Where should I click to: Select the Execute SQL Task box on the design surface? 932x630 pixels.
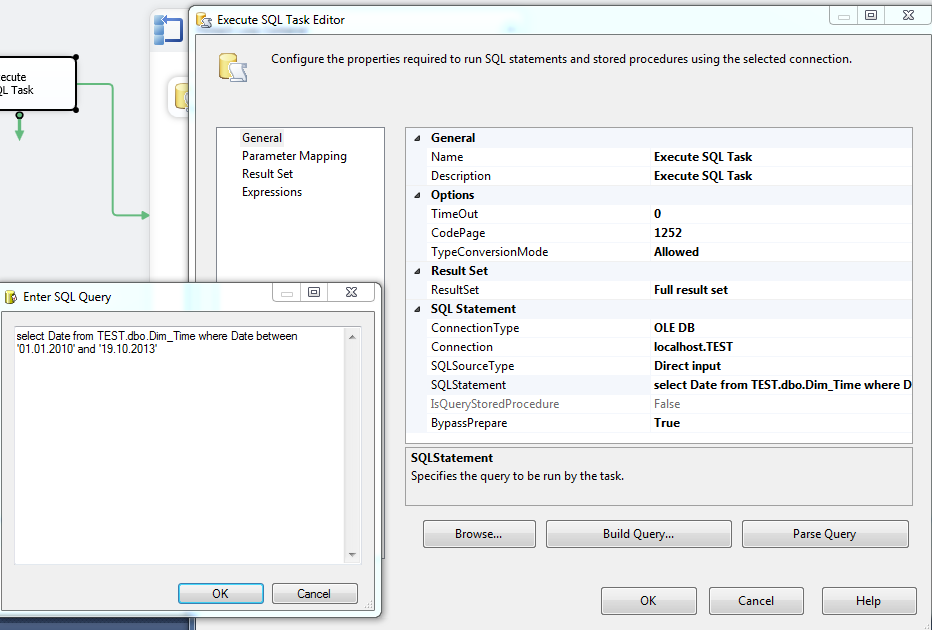pyautogui.click(x=38, y=83)
